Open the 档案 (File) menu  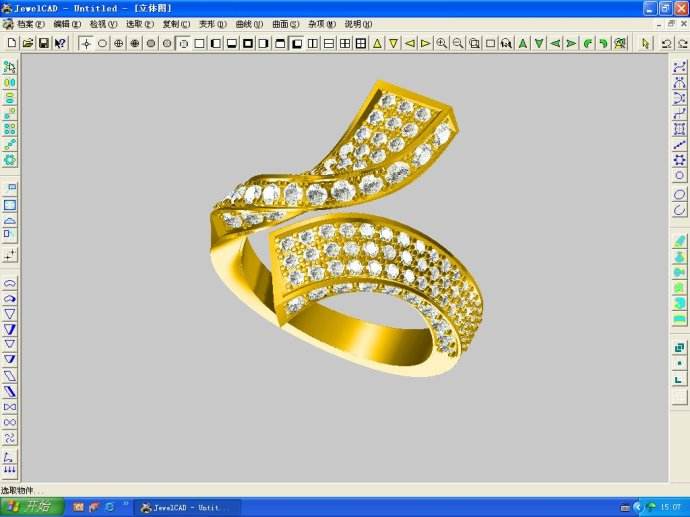pos(30,23)
